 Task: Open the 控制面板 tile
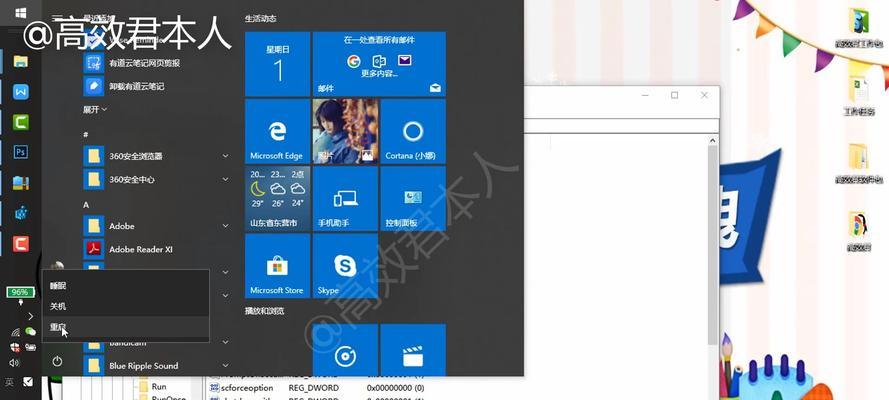pos(413,199)
